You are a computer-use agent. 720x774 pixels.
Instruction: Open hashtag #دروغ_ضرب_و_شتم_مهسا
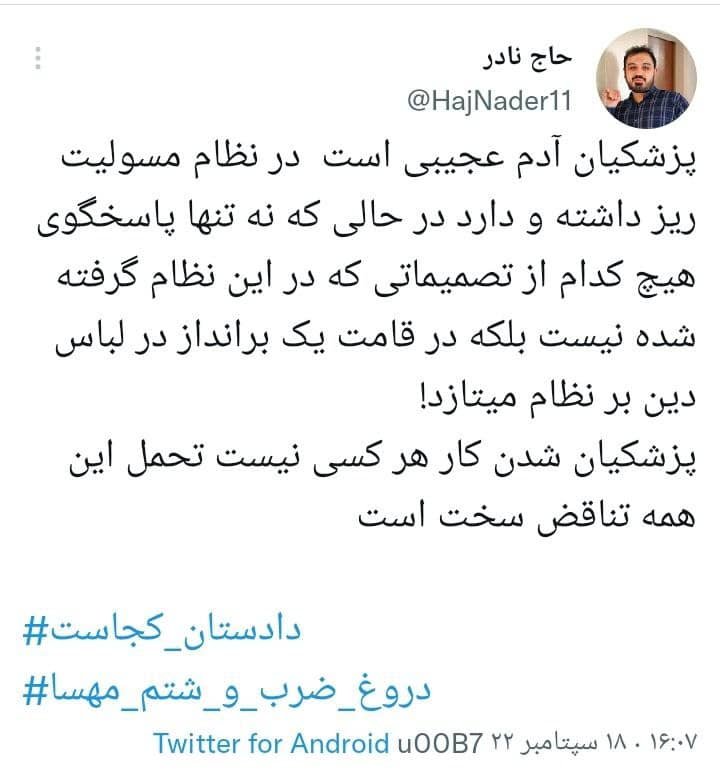coord(227,689)
